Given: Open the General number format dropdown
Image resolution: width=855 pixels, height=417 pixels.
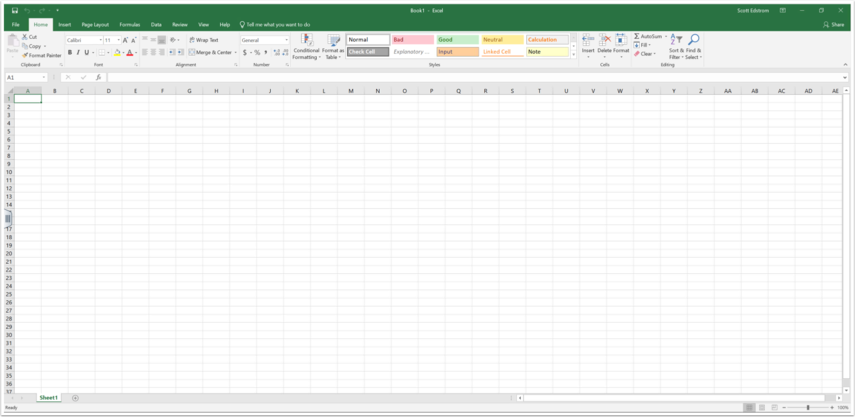Looking at the screenshot, I should (x=264, y=40).
